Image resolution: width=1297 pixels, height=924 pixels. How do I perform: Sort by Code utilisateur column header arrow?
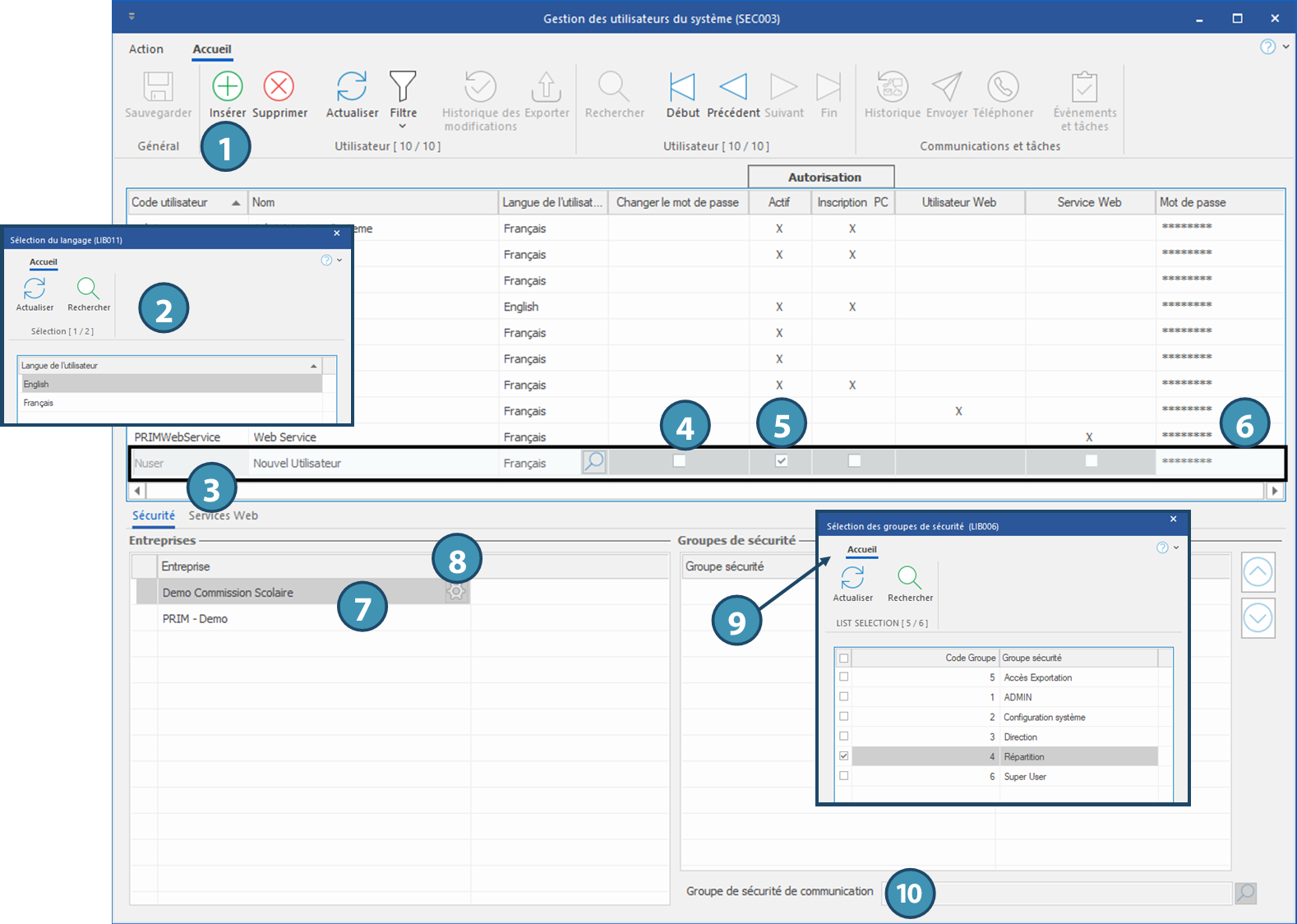coord(236,203)
